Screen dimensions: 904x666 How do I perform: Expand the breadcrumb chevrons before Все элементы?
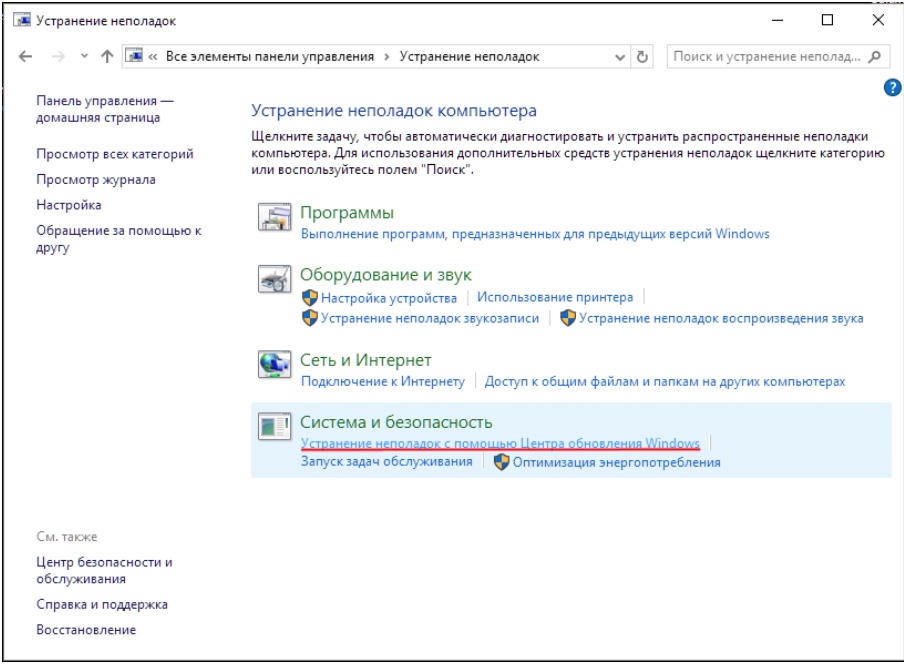click(x=153, y=57)
